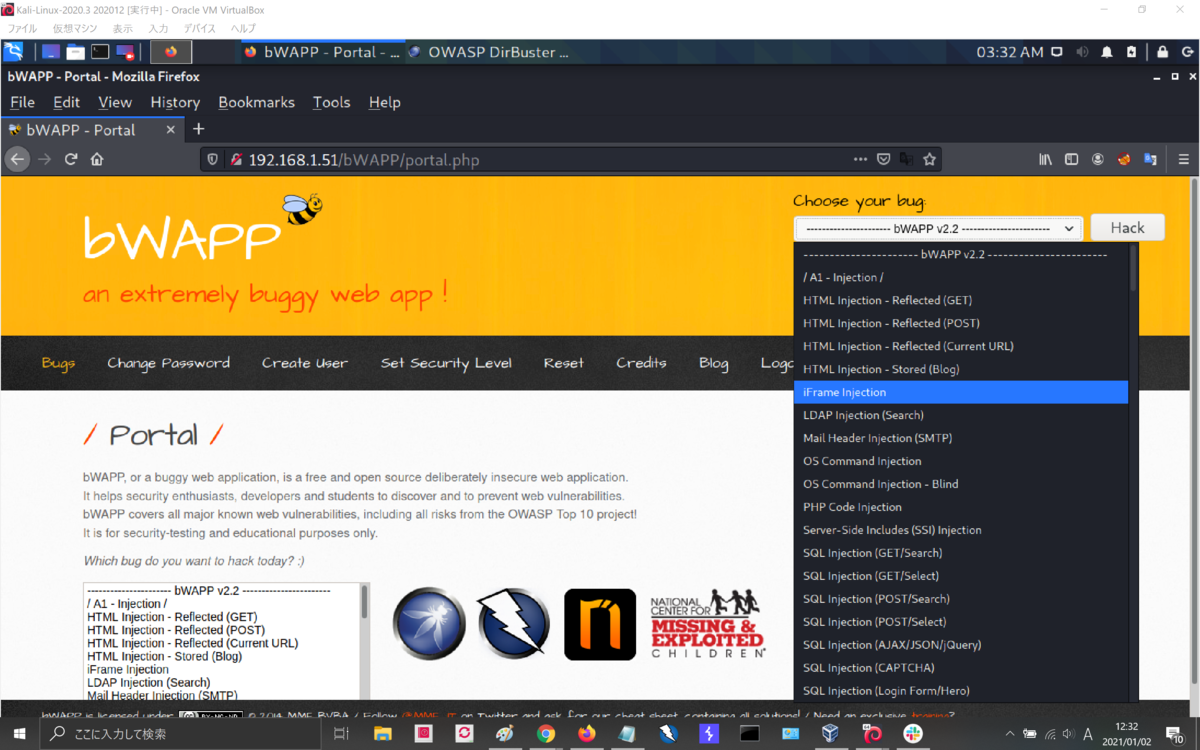1200x750 pixels.
Task: Open the Firefox Edit menu
Action: coord(67,102)
